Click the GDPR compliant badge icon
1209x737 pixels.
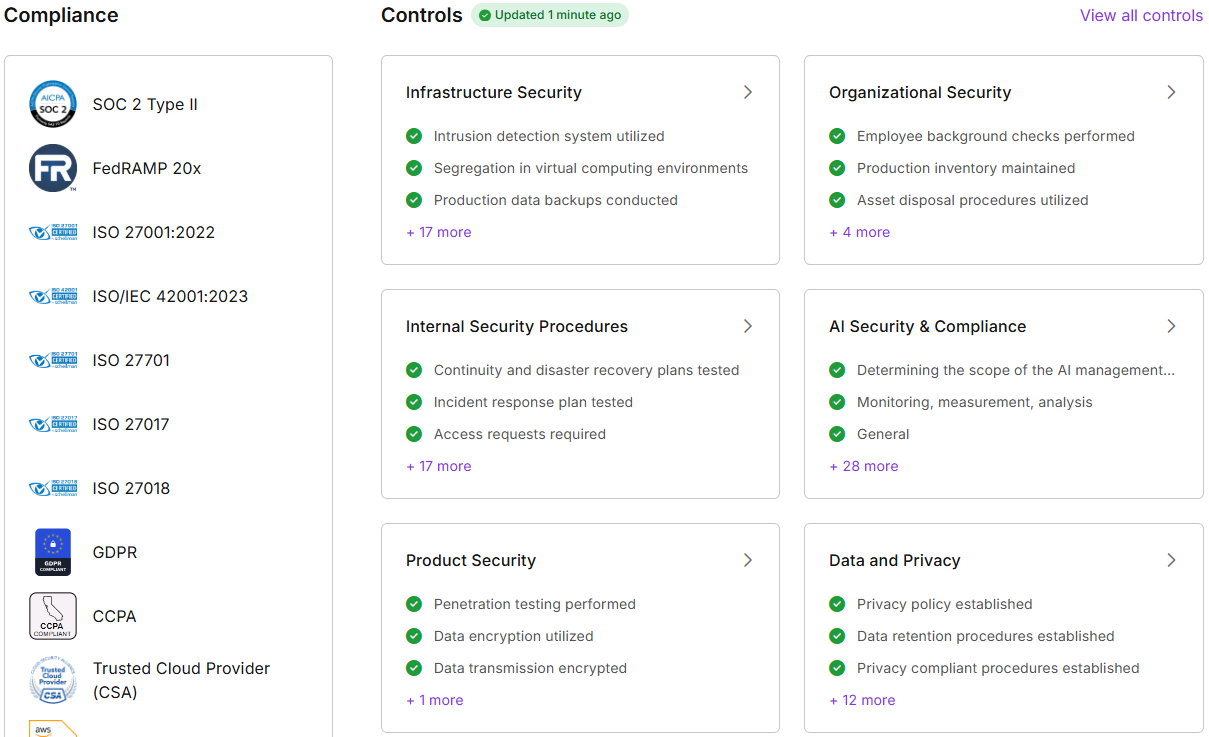click(x=53, y=552)
